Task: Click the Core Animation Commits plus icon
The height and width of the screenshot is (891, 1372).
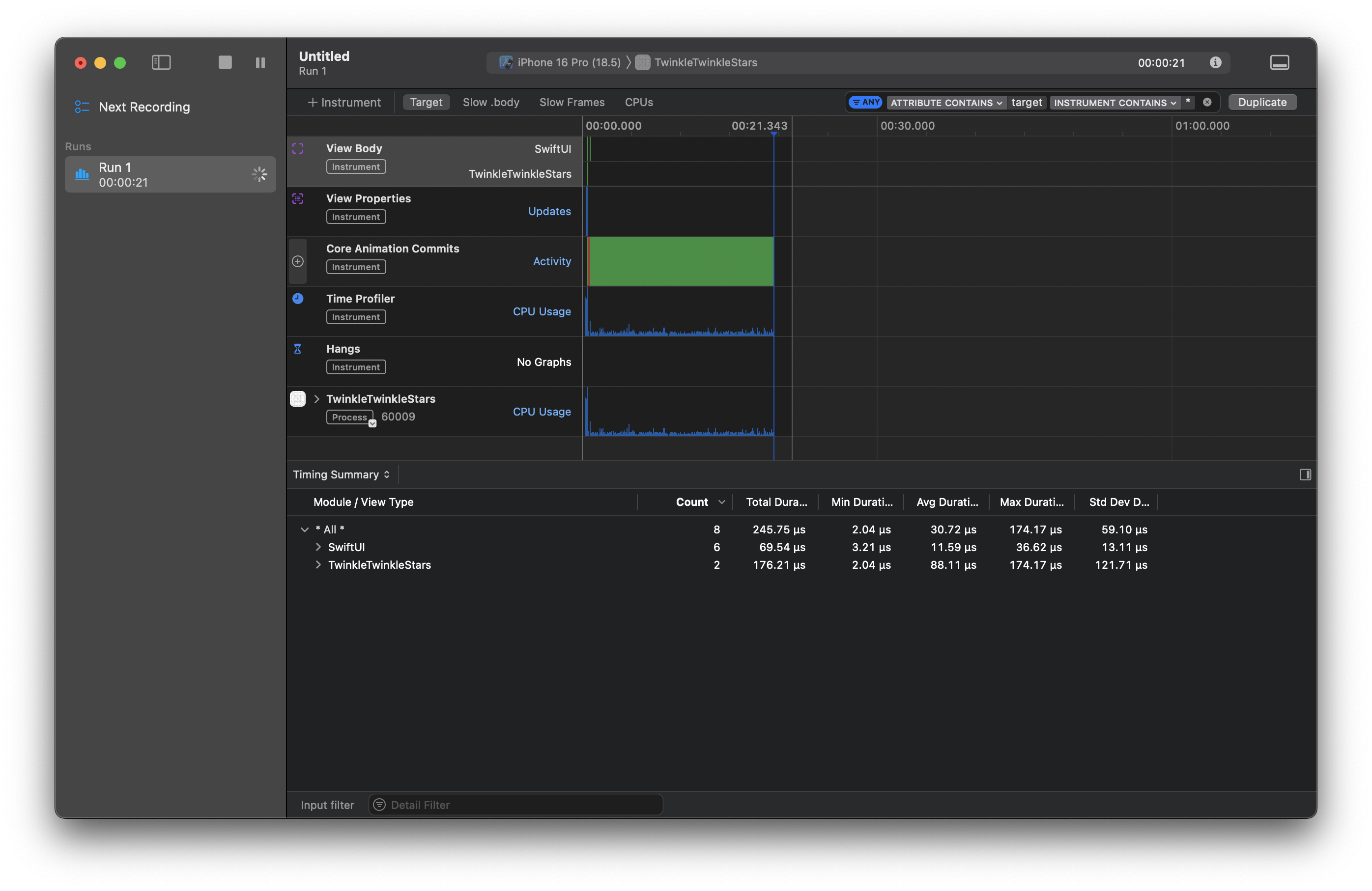Action: pyautogui.click(x=297, y=261)
